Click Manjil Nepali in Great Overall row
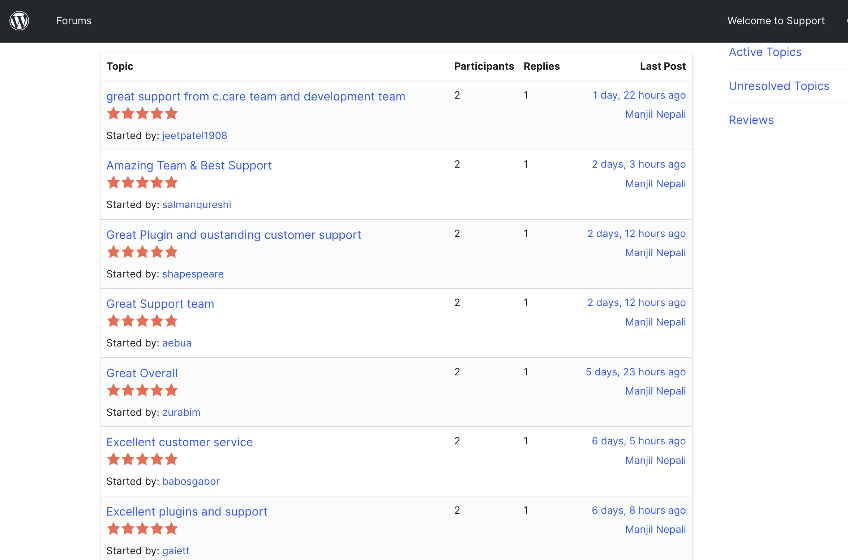The height and width of the screenshot is (560, 848). (x=655, y=391)
